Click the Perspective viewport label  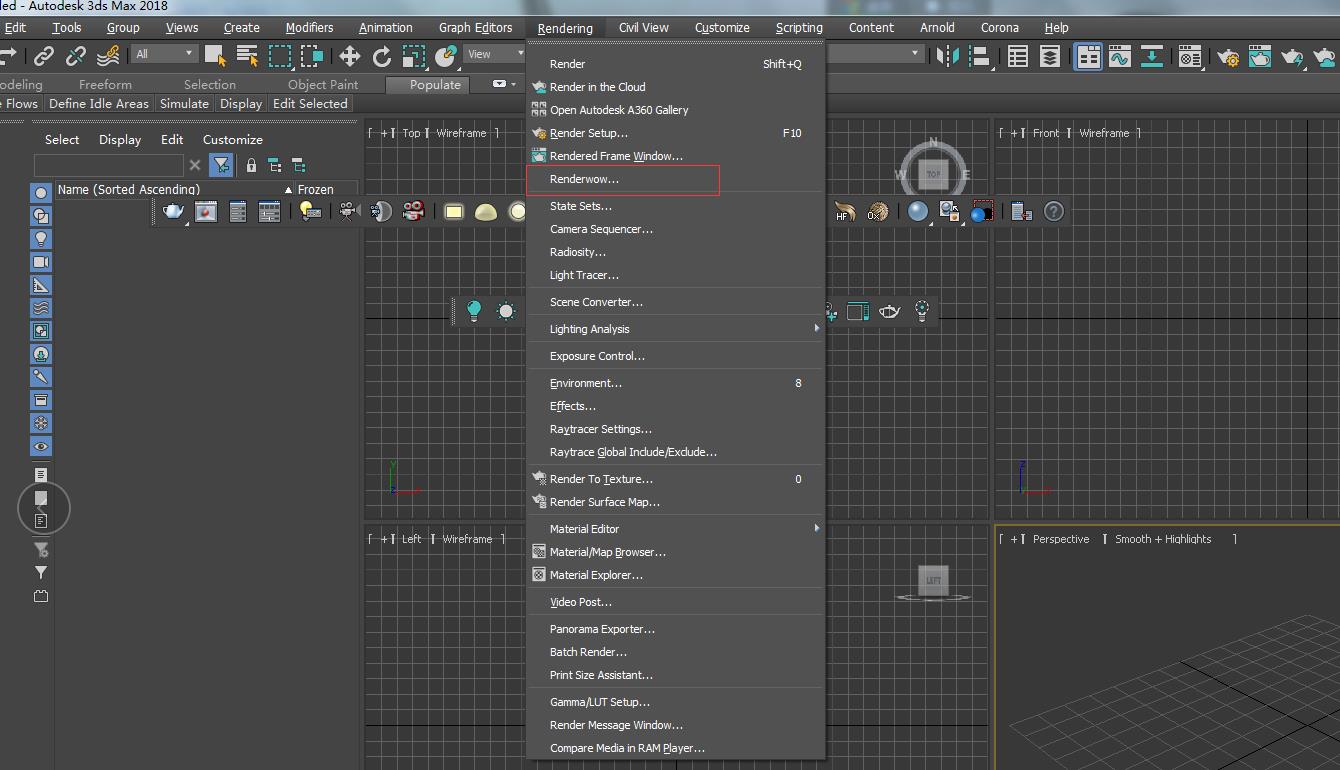pos(1061,539)
